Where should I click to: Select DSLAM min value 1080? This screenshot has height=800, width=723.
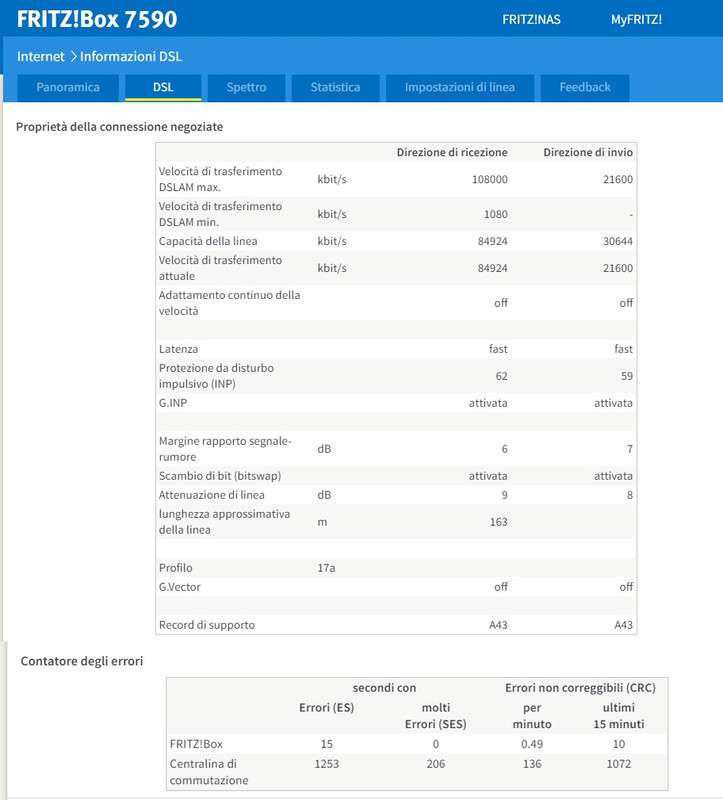495,214
